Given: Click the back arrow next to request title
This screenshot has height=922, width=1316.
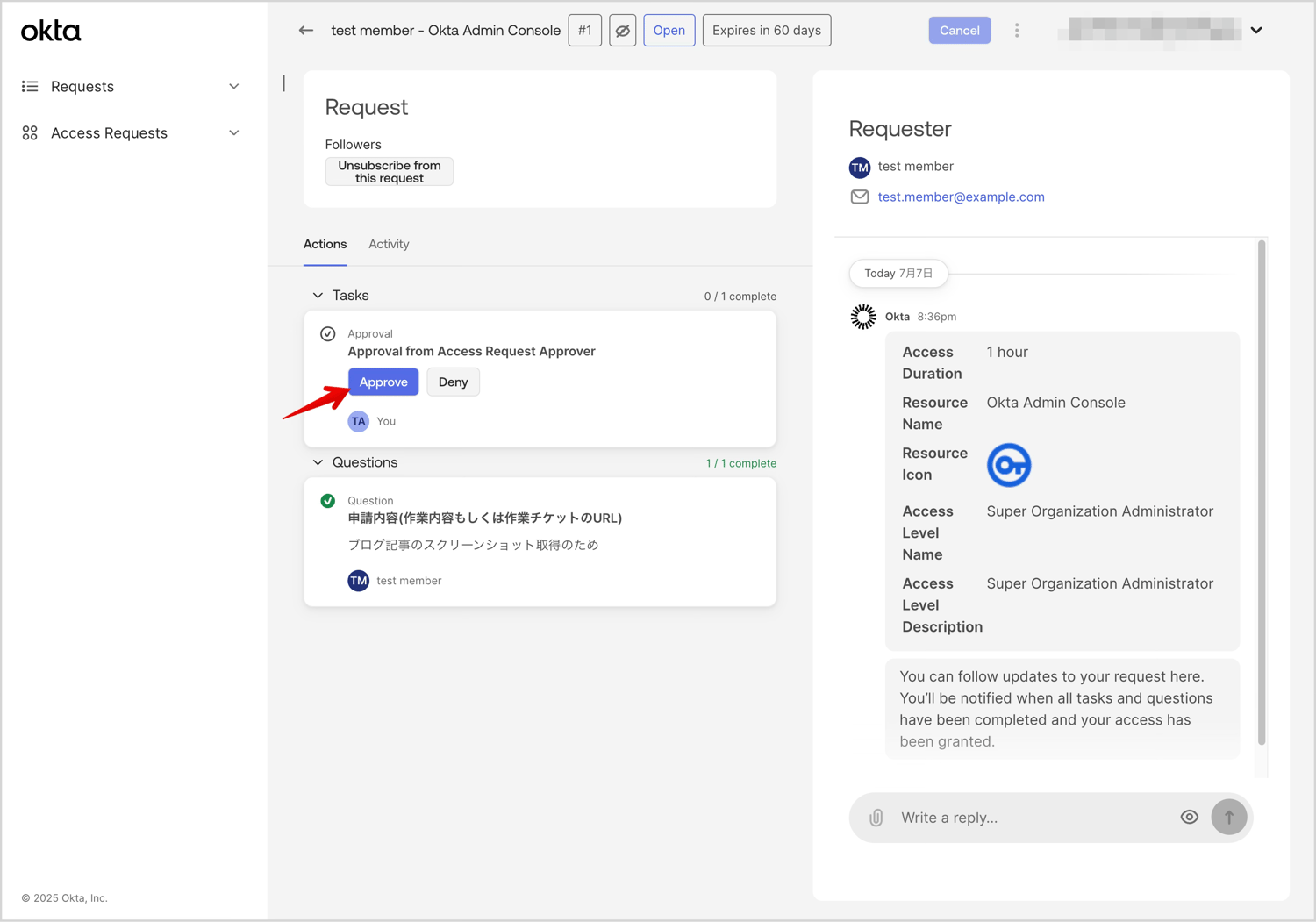Looking at the screenshot, I should click(x=305, y=30).
